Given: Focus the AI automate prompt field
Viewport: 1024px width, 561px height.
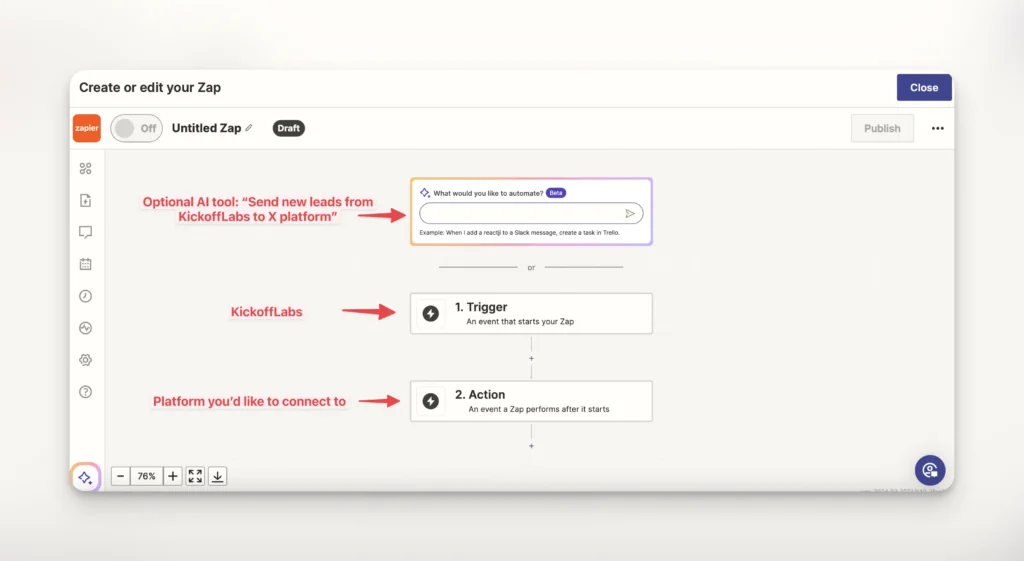Looking at the screenshot, I should coord(531,214).
